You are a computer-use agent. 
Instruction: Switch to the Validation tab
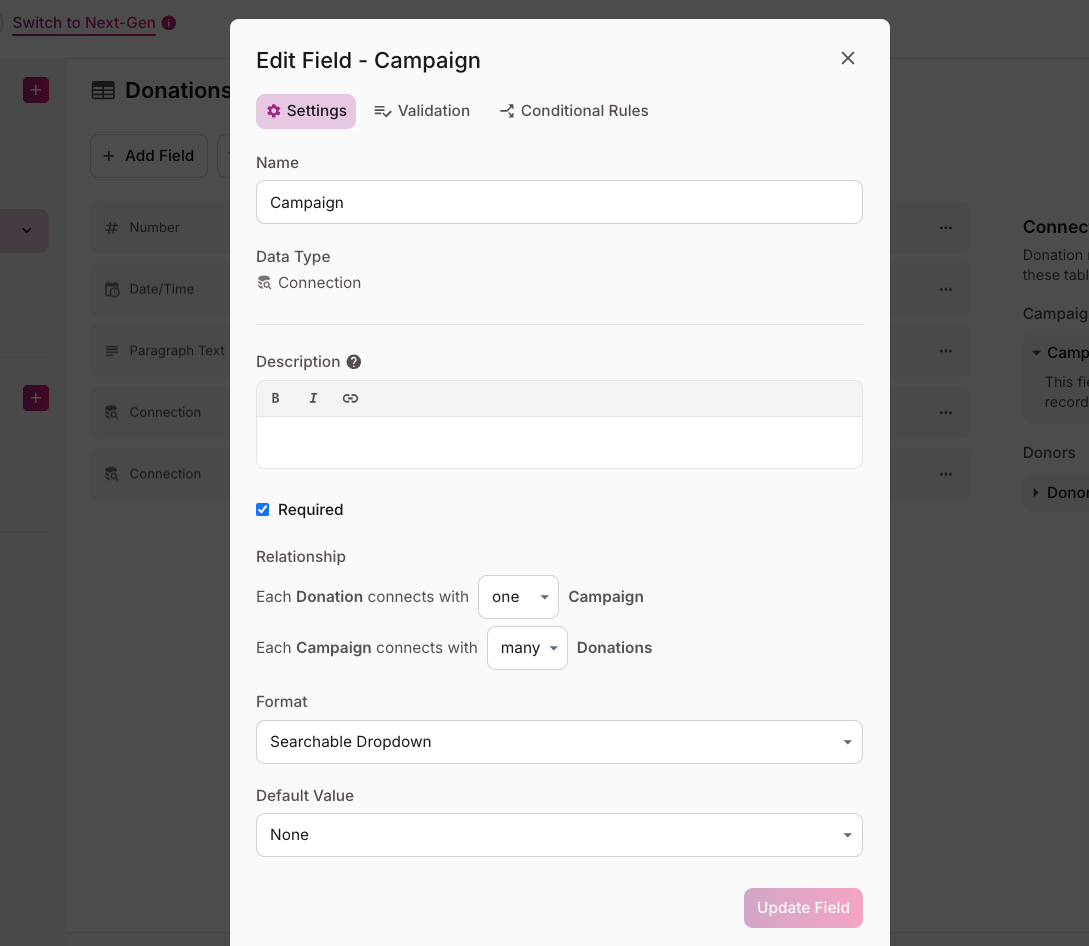(x=421, y=111)
